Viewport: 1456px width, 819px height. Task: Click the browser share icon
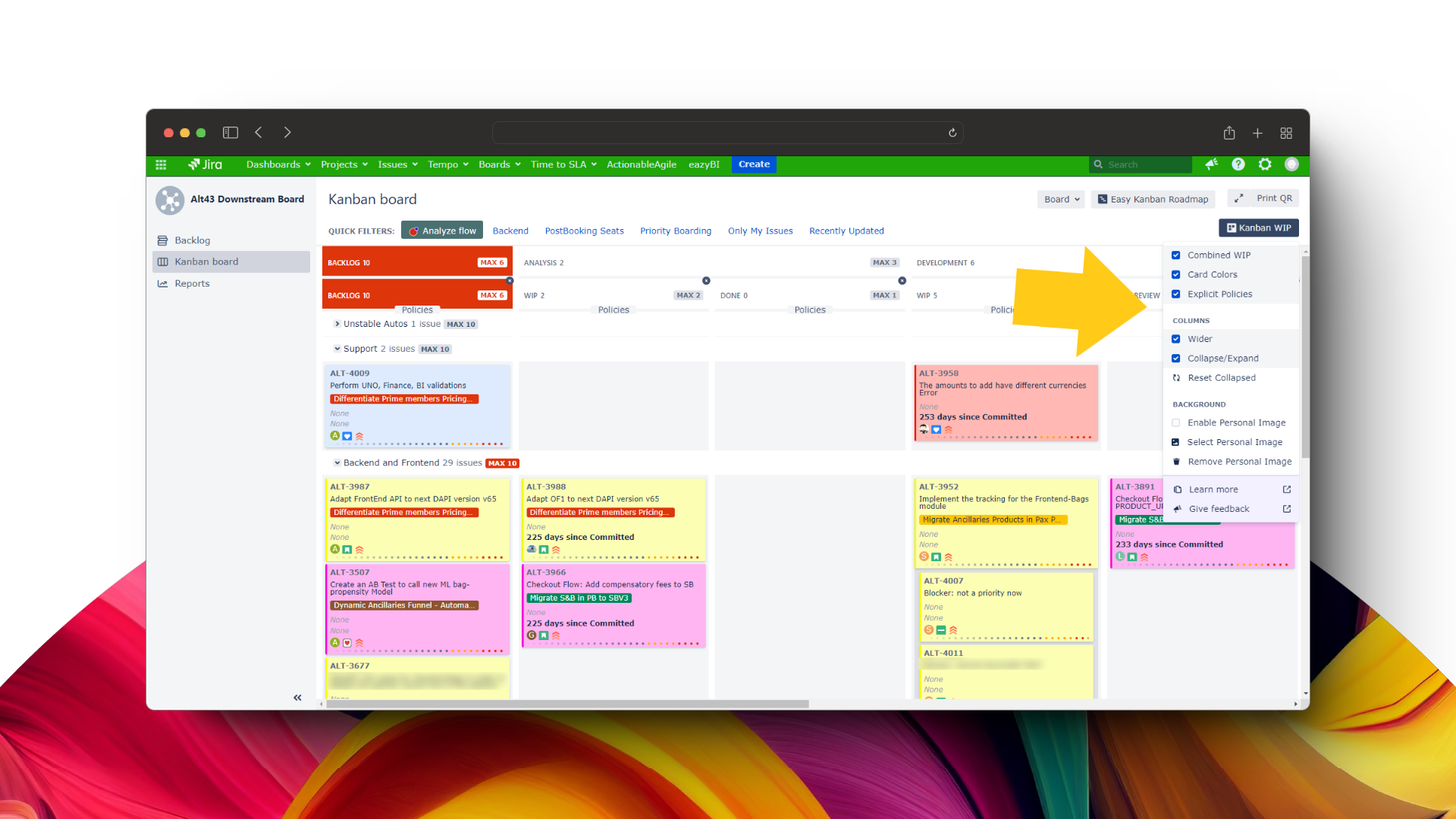click(1229, 133)
